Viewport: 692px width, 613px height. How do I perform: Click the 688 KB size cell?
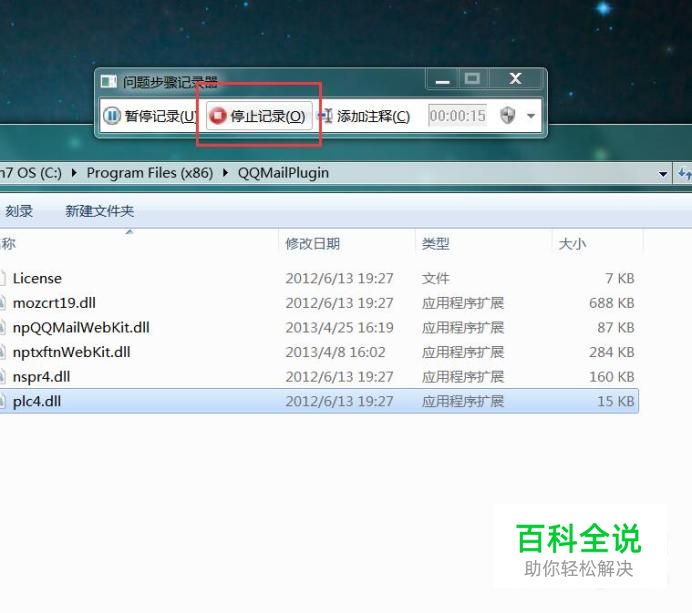611,303
